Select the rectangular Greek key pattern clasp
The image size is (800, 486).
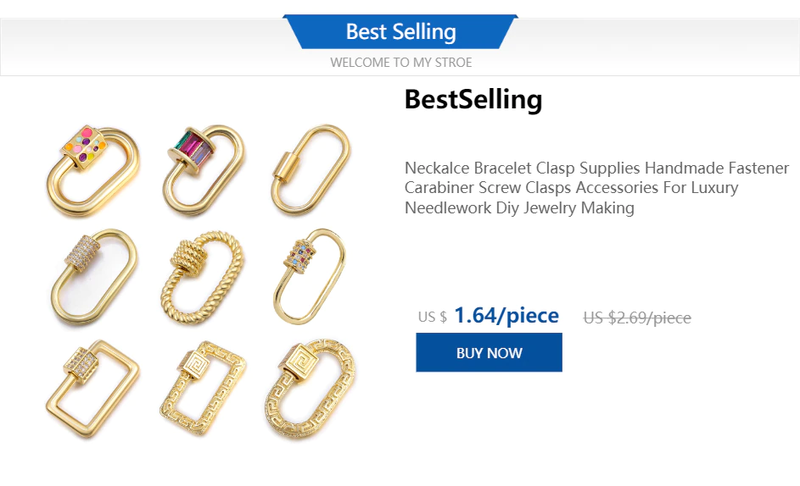point(200,389)
